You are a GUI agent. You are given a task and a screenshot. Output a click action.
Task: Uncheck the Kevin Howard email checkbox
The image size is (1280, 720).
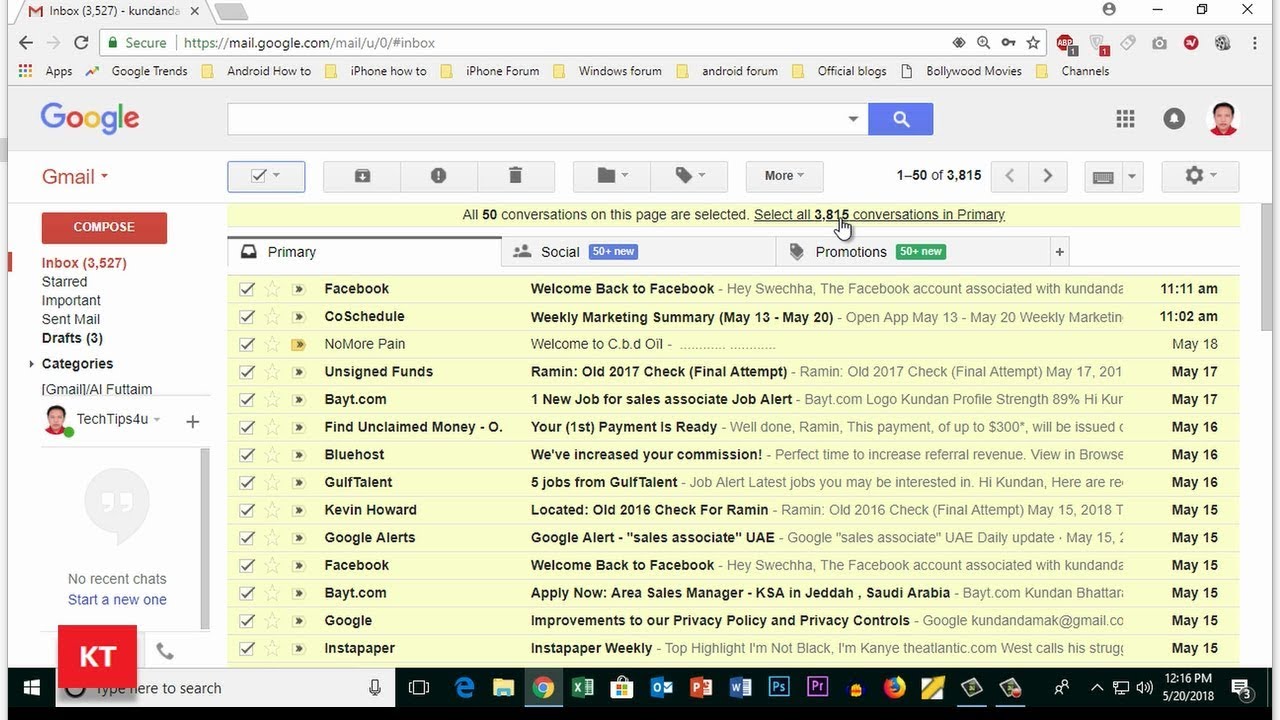click(x=247, y=510)
